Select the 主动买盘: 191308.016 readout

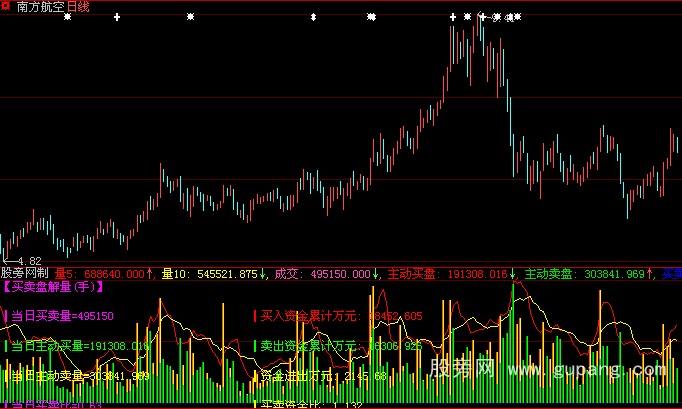pyautogui.click(x=448, y=274)
